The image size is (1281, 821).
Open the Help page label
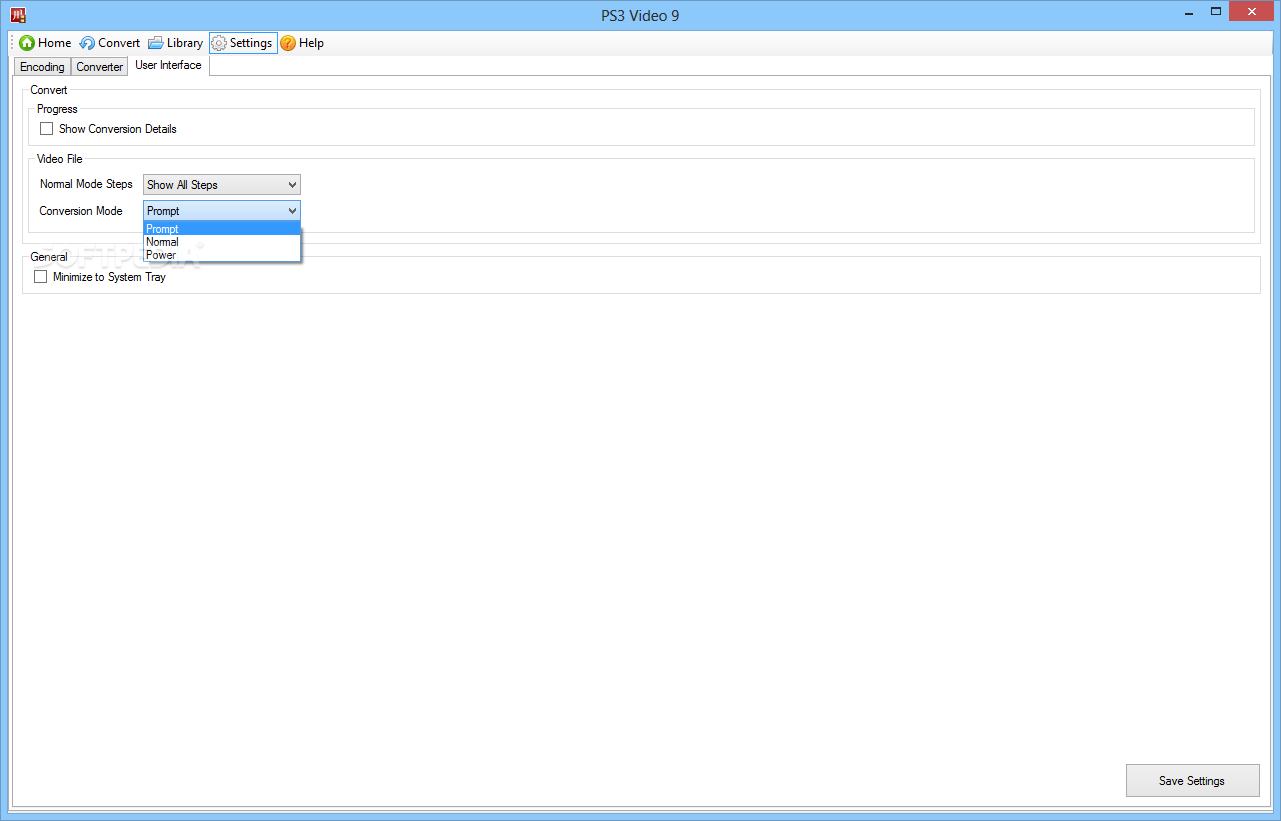[311, 43]
